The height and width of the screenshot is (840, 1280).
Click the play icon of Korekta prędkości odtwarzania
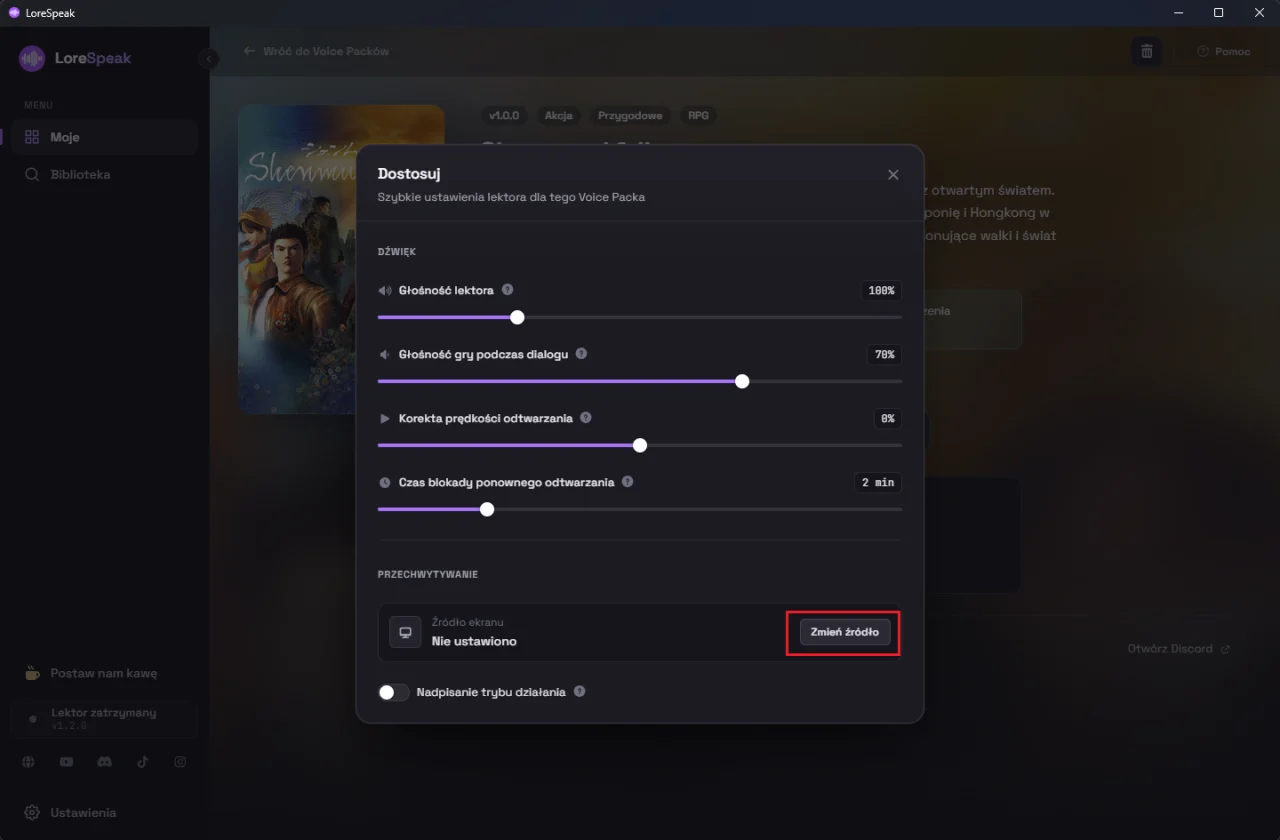pyautogui.click(x=385, y=419)
